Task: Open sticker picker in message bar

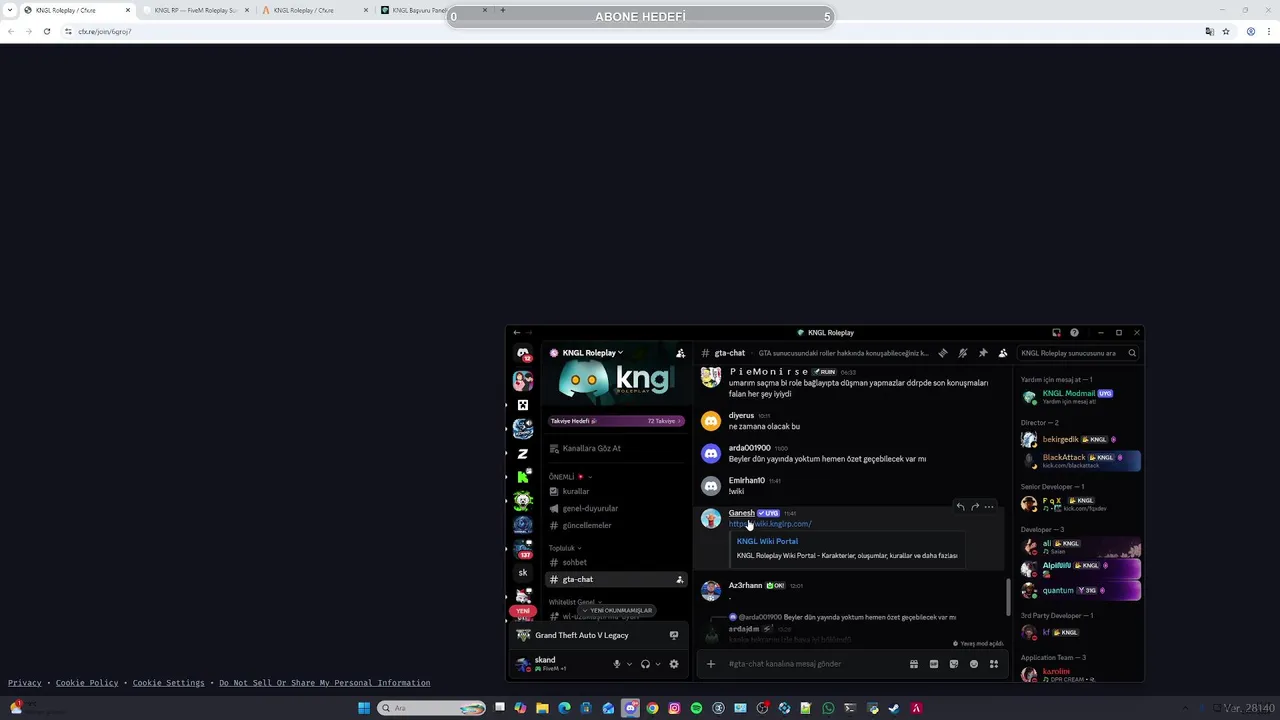Action: (954, 664)
